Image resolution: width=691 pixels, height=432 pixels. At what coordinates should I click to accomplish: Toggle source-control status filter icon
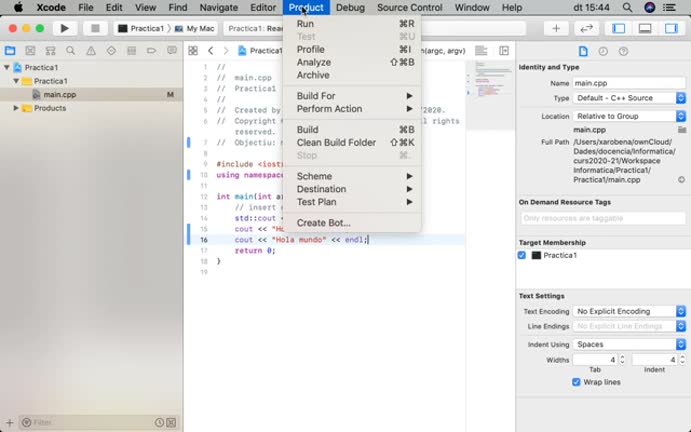(x=171, y=422)
